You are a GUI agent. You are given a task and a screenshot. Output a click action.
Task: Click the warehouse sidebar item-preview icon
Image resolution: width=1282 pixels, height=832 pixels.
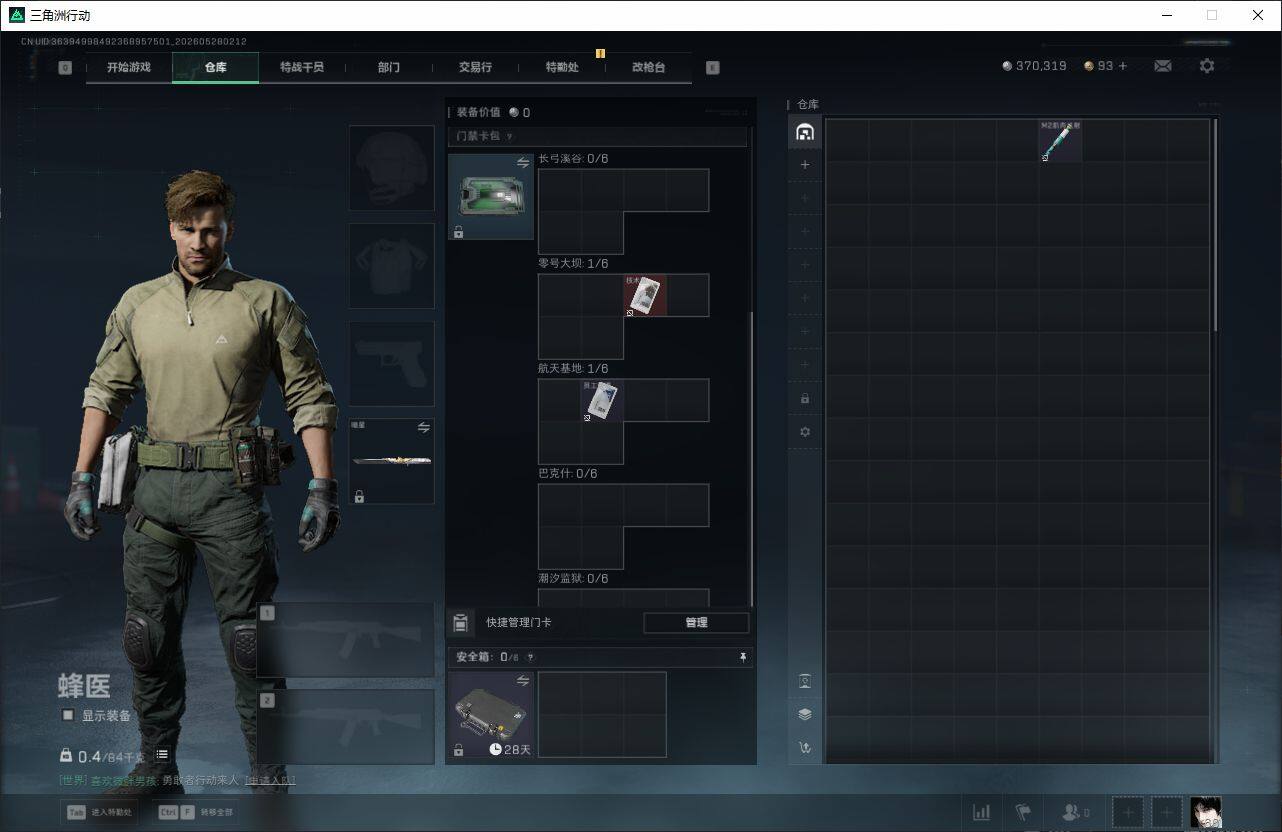click(805, 681)
